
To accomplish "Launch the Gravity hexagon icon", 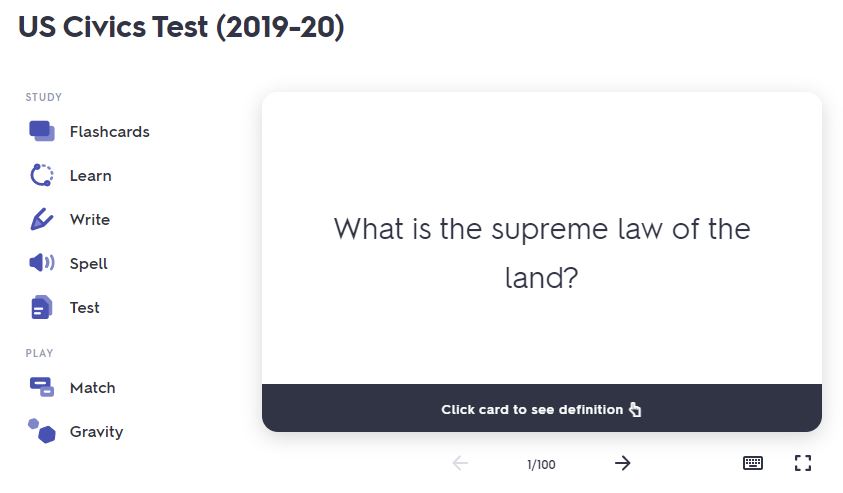I will (42, 431).
